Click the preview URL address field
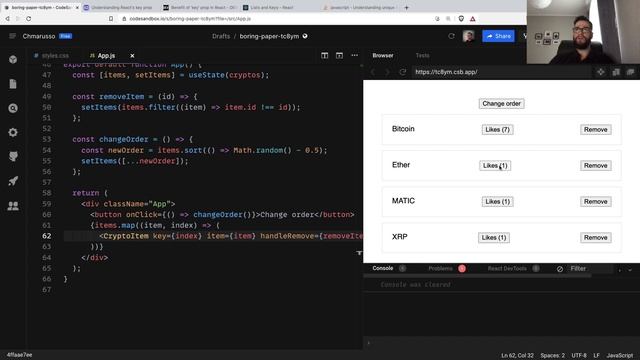640x360 pixels. (502, 72)
